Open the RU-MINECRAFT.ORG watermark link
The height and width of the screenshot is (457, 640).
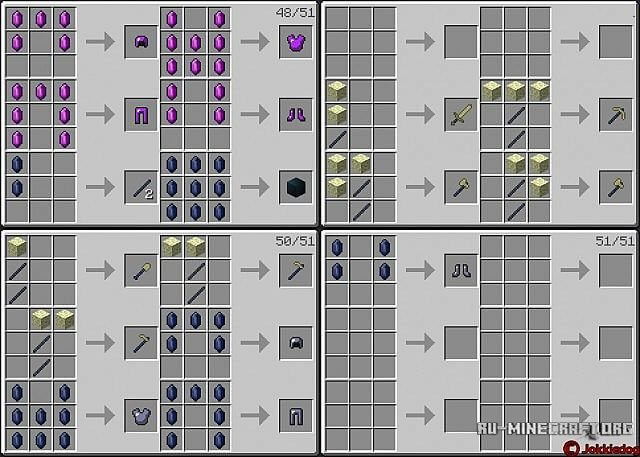(x=555, y=428)
